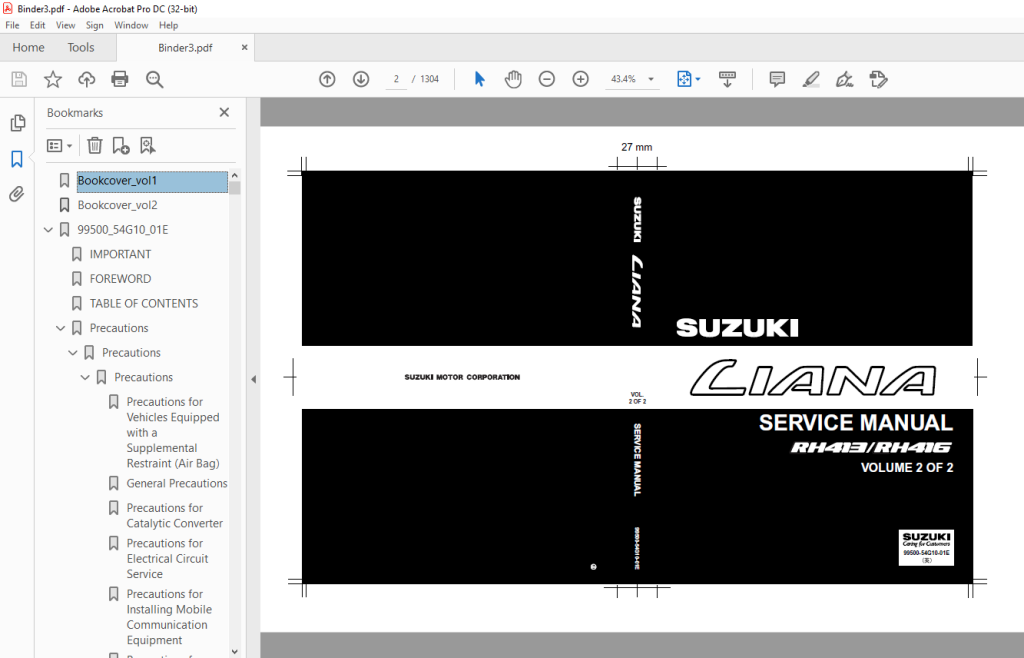Find the current bookmark
This screenshot has width=1024, height=658.
coord(148,146)
